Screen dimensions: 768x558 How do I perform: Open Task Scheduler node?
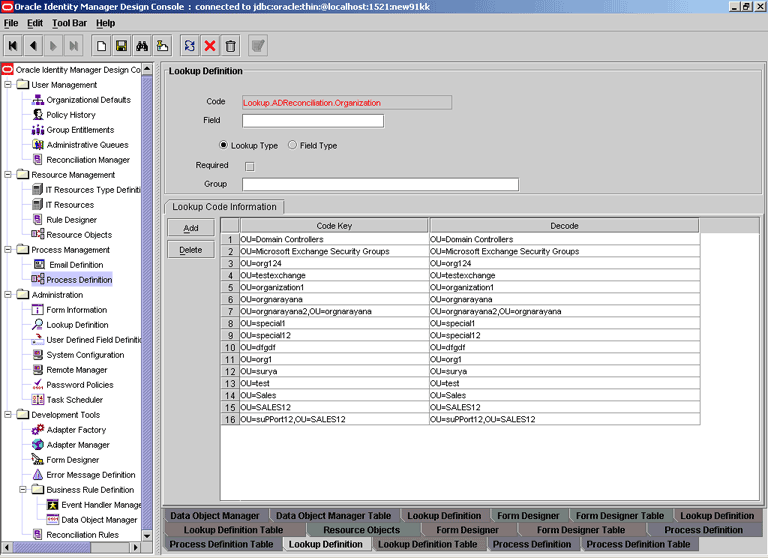(x=74, y=400)
